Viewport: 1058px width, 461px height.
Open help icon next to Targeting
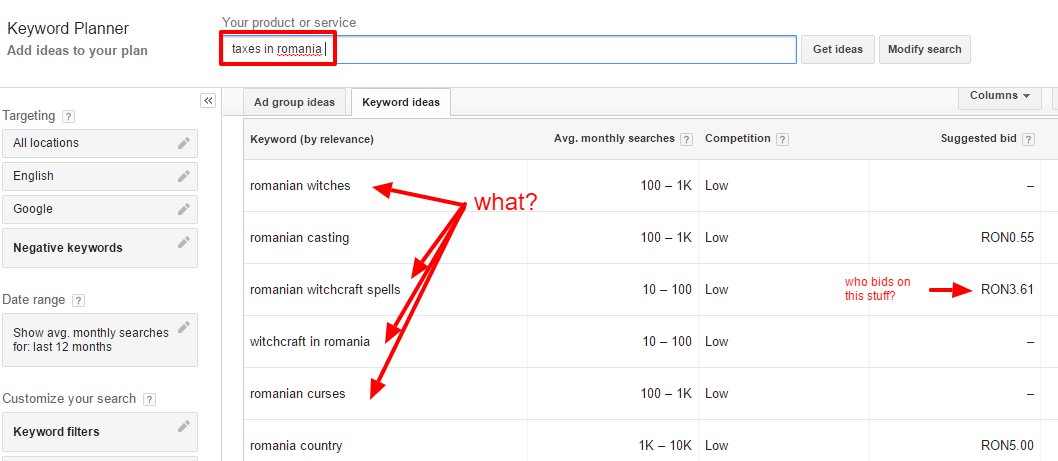coord(68,117)
